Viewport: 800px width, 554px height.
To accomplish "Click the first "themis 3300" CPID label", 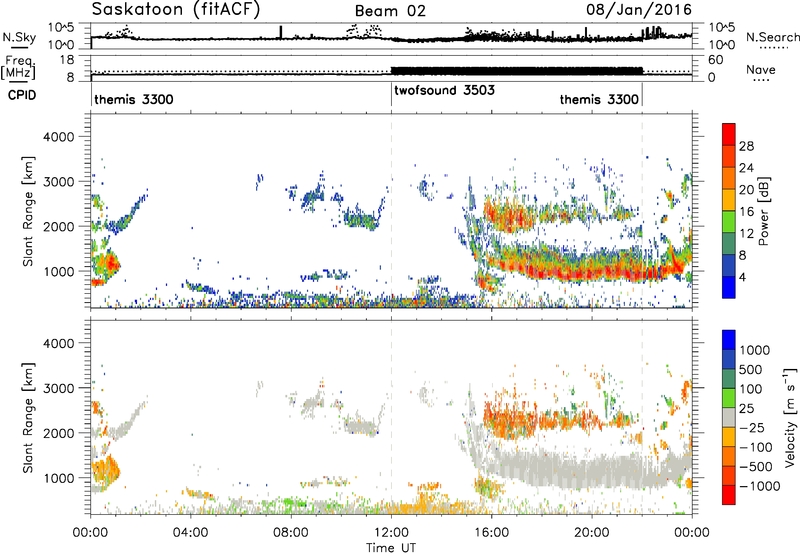I will tap(134, 99).
